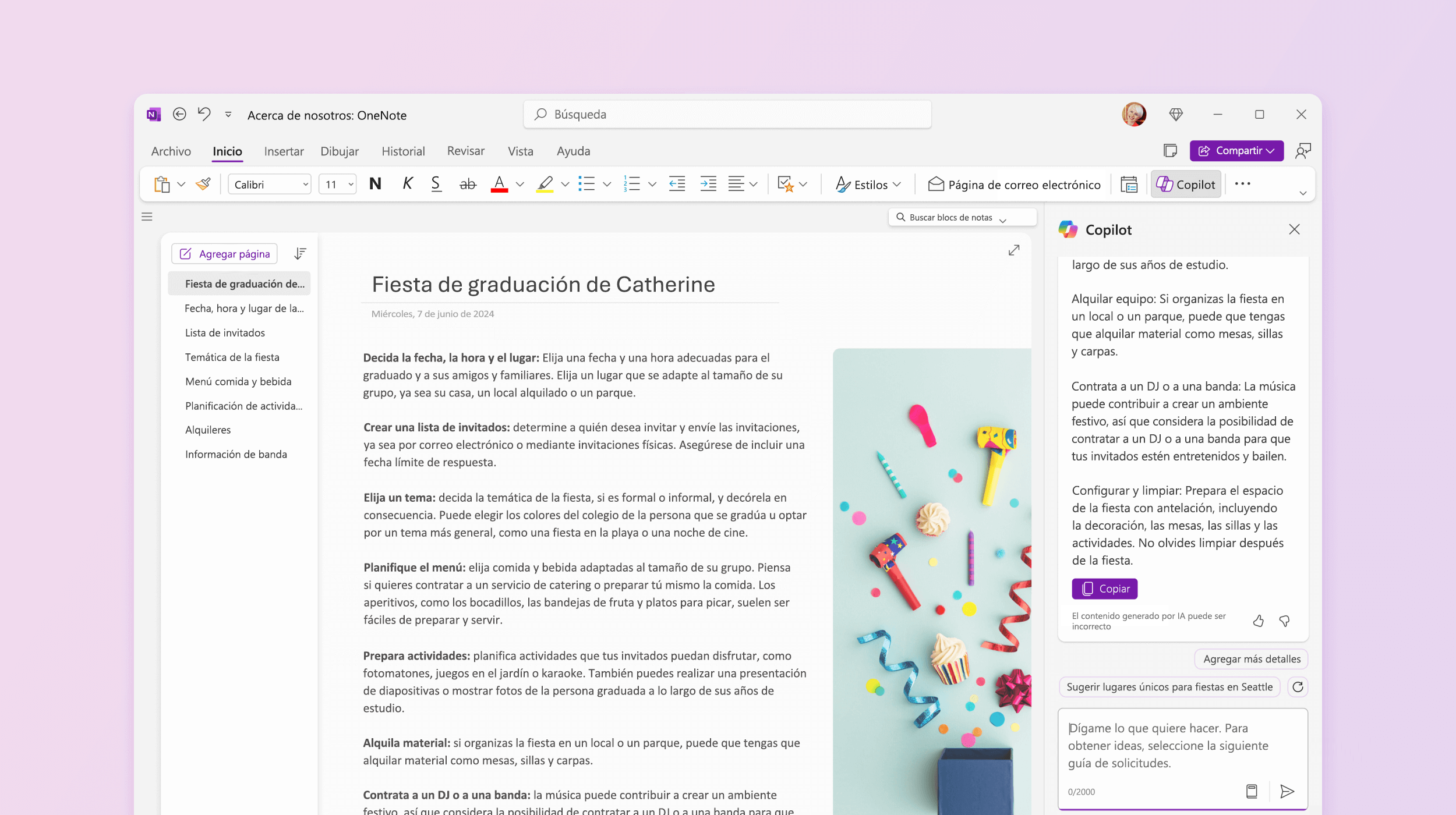1456x815 pixels.
Task: Toggle the navigation hamburger menu
Action: pos(147,217)
